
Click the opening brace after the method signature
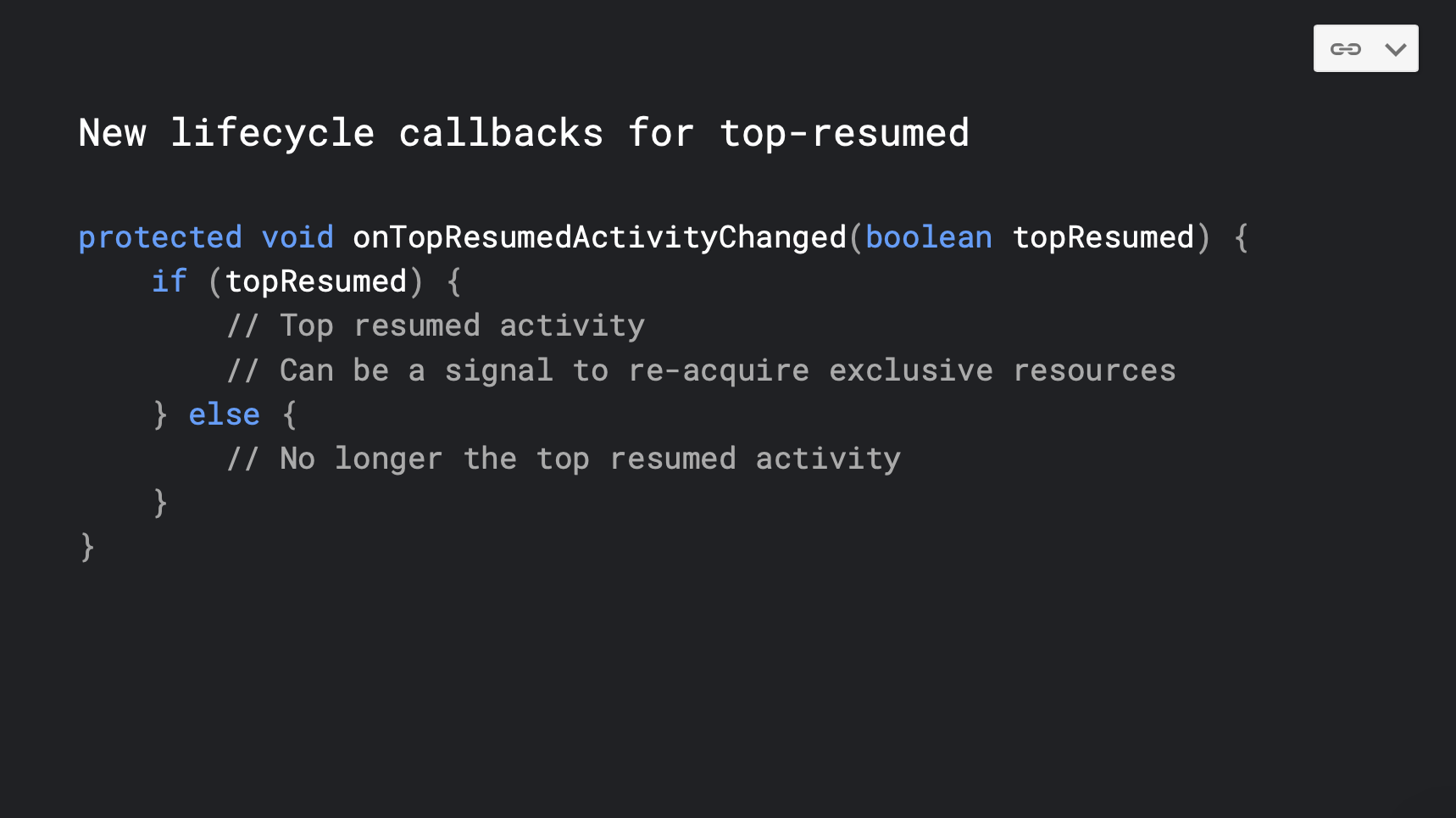[1241, 237]
